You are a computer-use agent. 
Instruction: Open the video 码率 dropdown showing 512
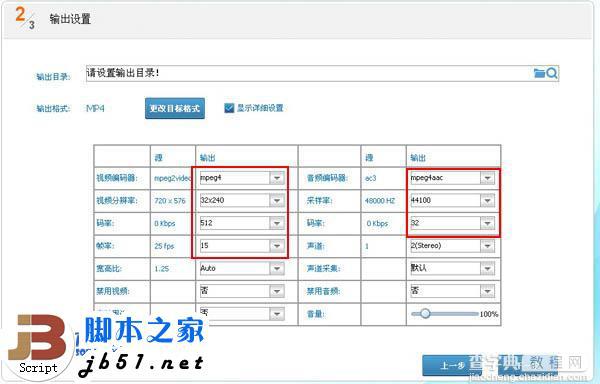(x=242, y=223)
